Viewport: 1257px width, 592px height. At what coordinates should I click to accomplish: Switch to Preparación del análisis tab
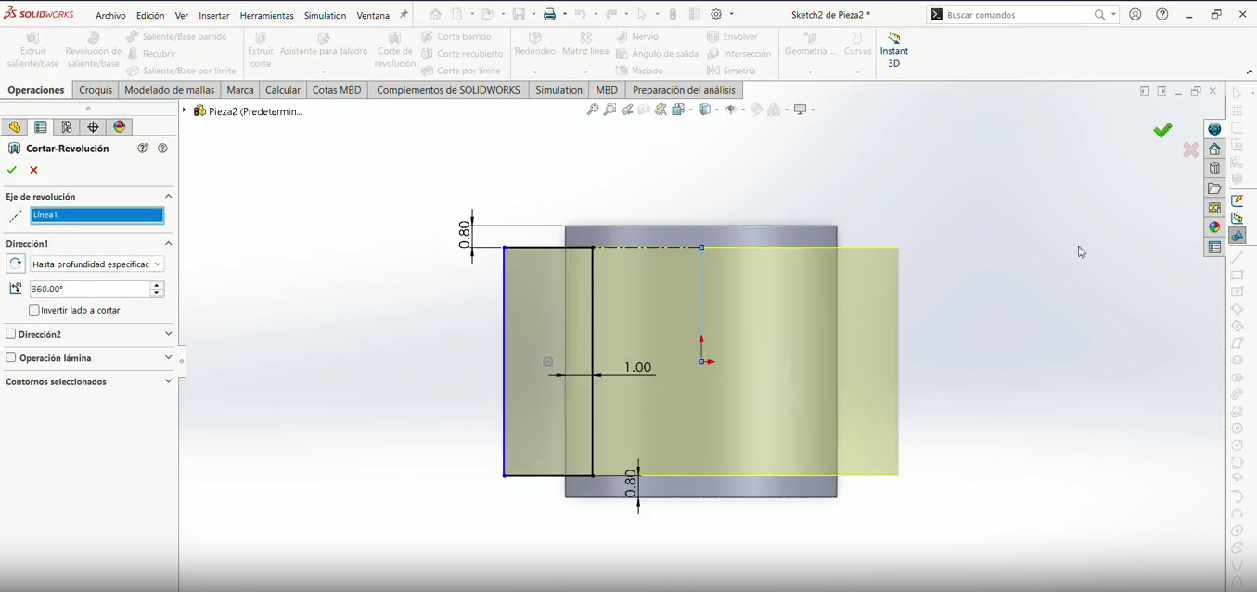(684, 90)
